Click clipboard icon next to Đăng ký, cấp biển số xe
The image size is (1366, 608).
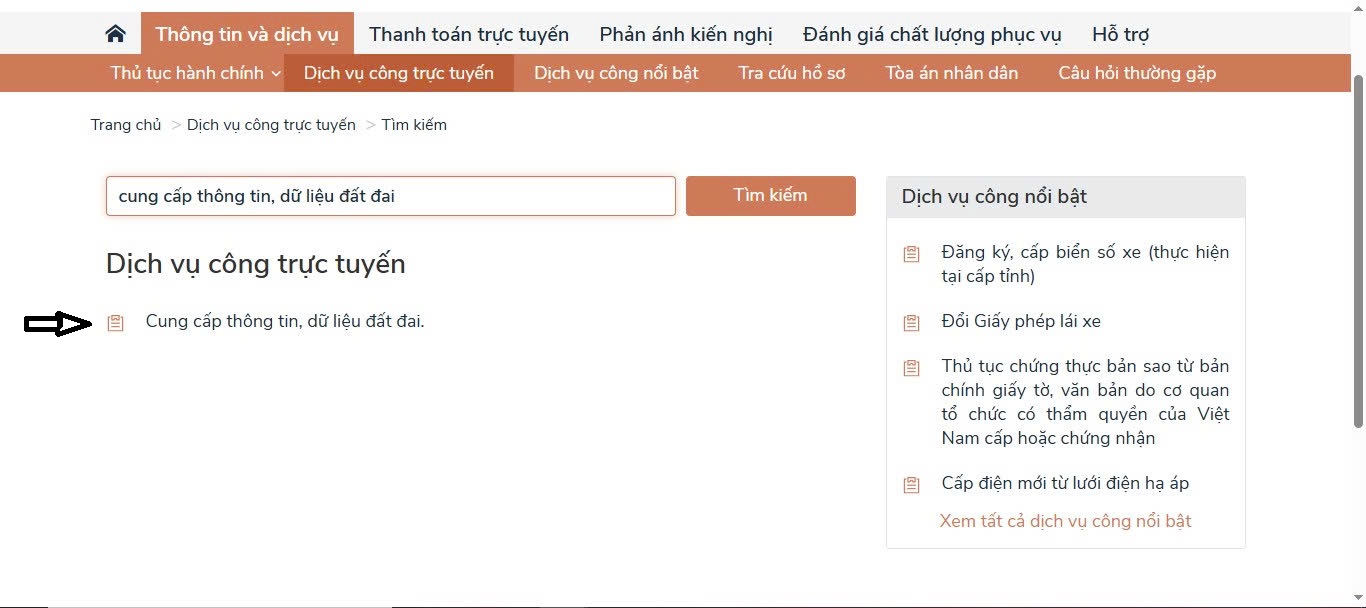click(911, 253)
